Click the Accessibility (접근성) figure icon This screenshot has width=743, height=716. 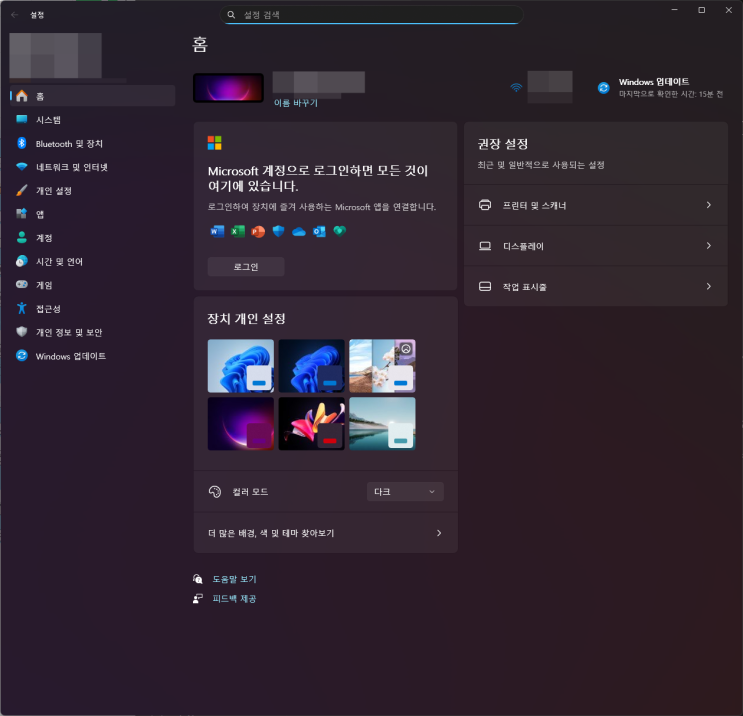tap(22, 308)
